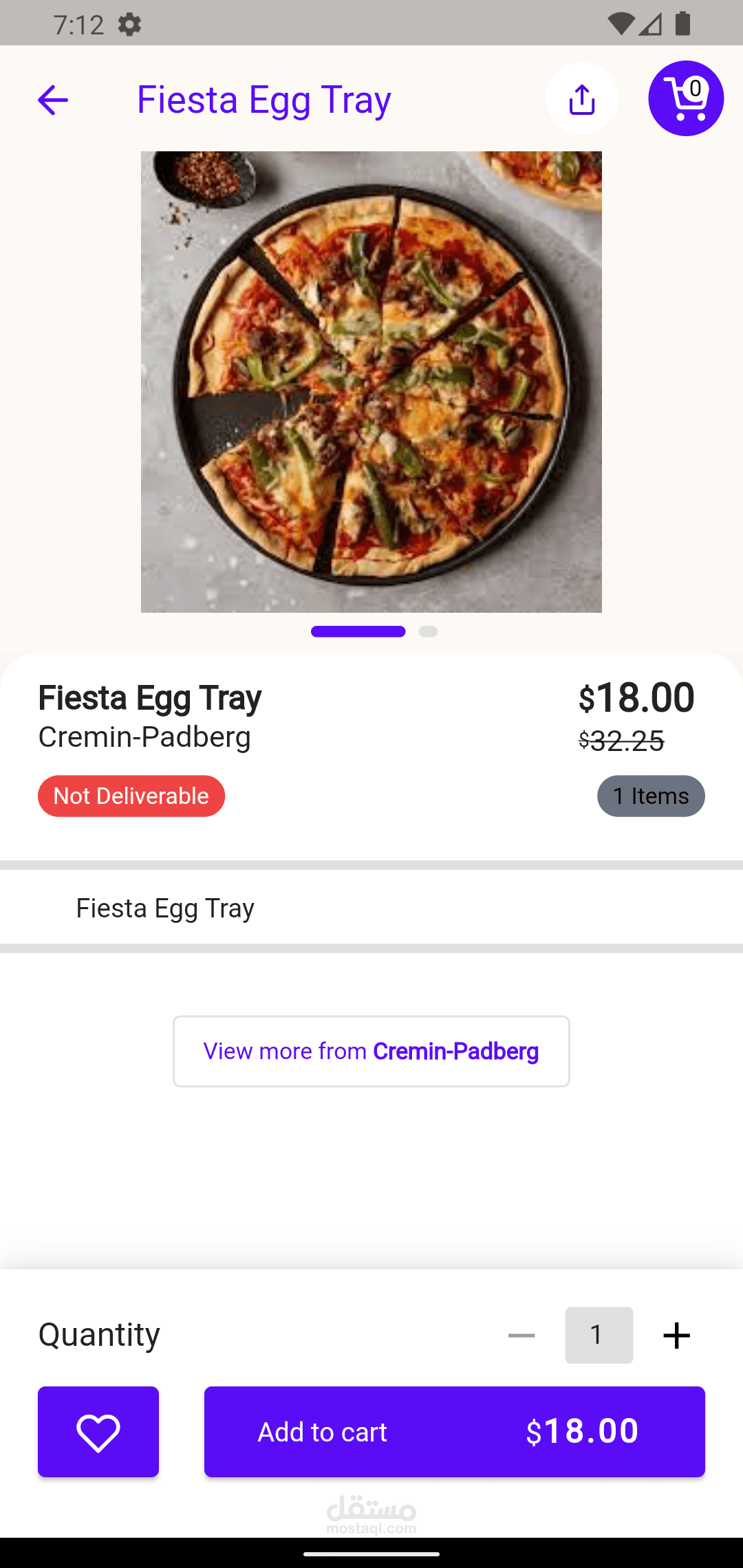Viewport: 743px width, 1568px height.
Task: Select the first image carousel indicator
Action: (358, 631)
